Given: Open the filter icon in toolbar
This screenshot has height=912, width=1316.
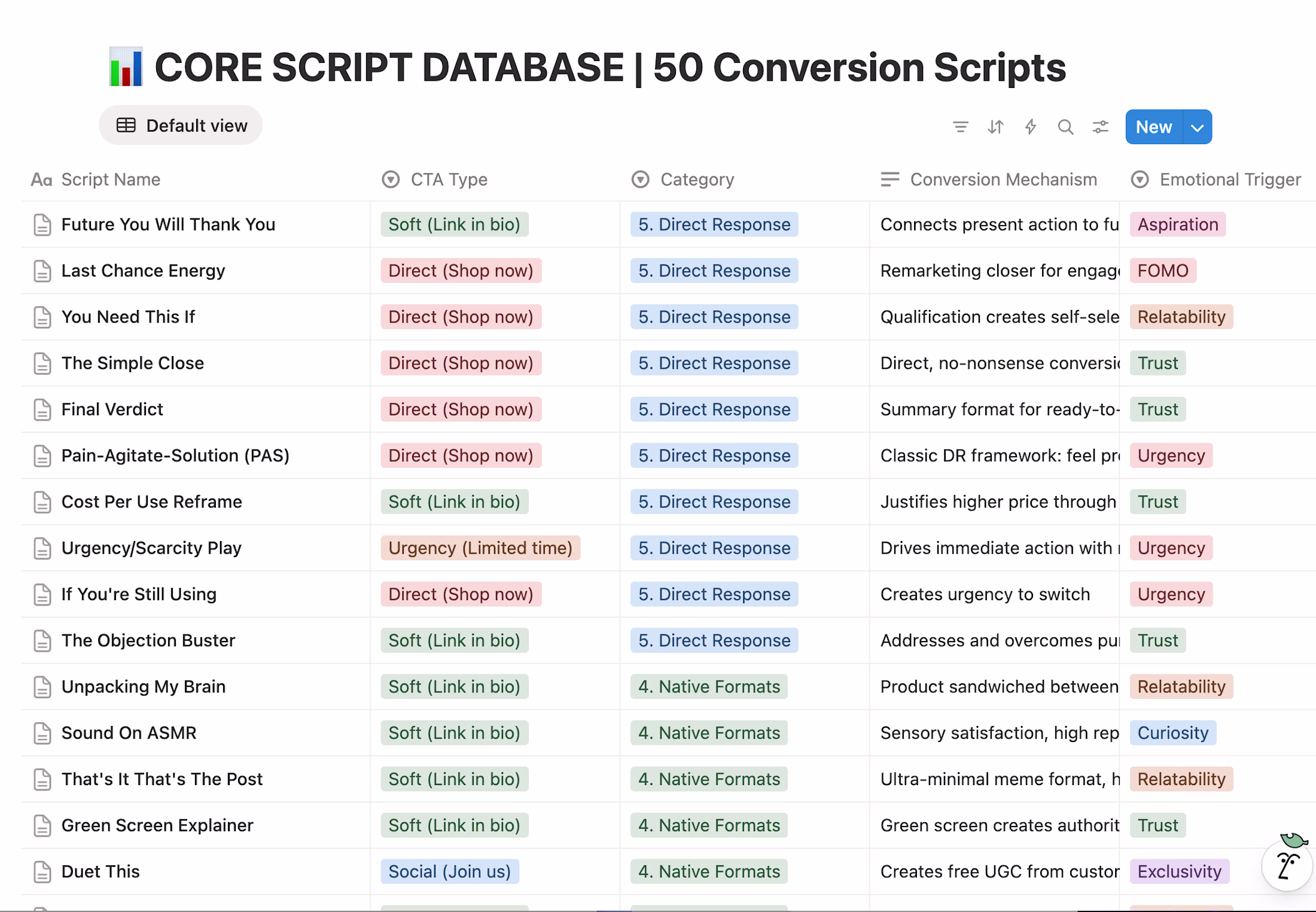Looking at the screenshot, I should (x=960, y=127).
